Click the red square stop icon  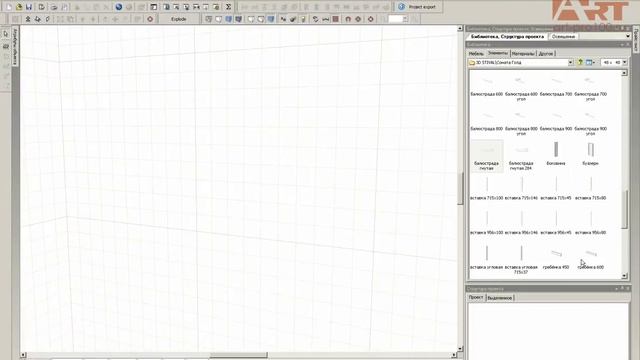336,19
